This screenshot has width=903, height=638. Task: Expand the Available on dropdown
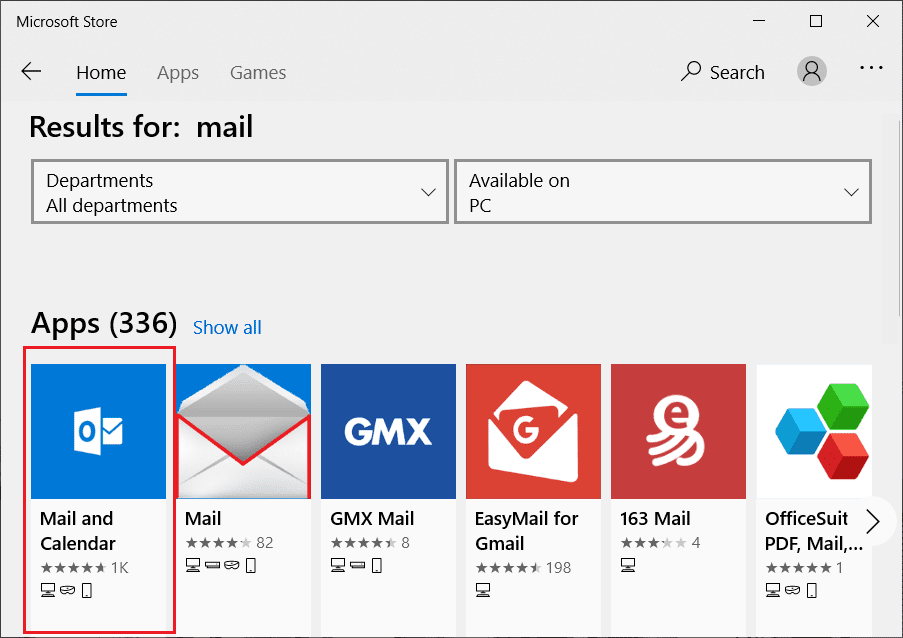pos(663,192)
